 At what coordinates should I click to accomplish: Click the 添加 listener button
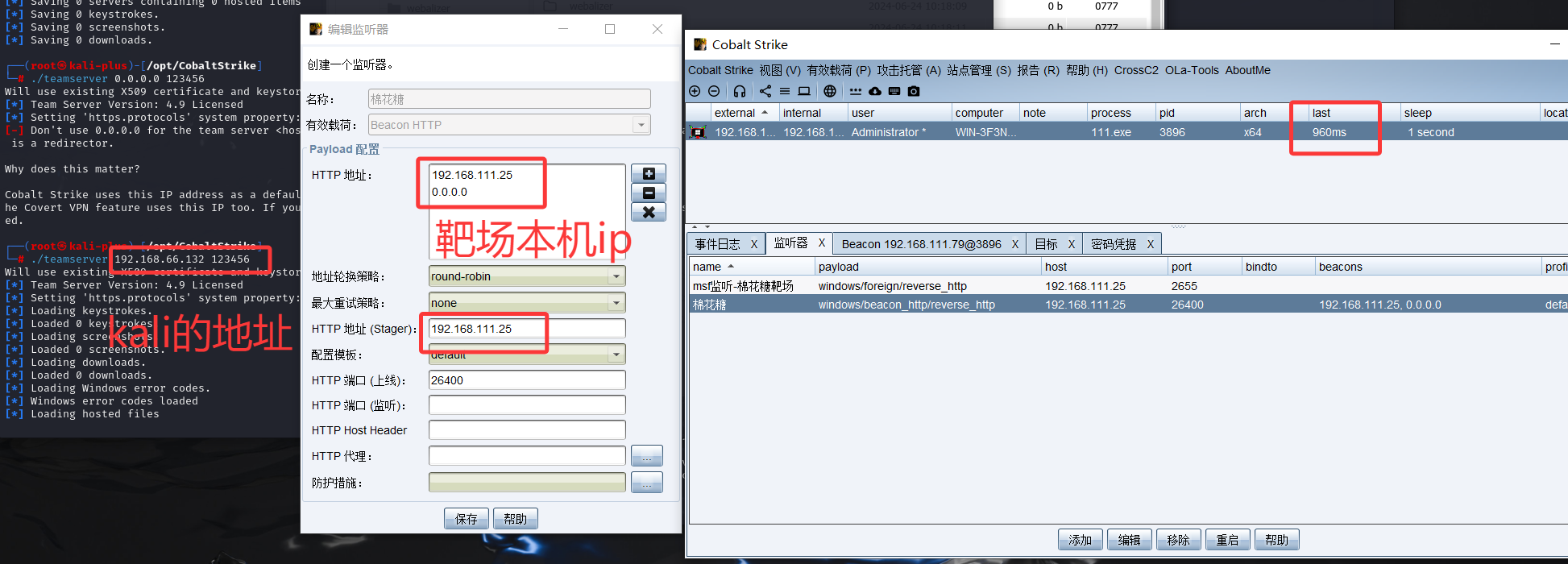point(1081,540)
